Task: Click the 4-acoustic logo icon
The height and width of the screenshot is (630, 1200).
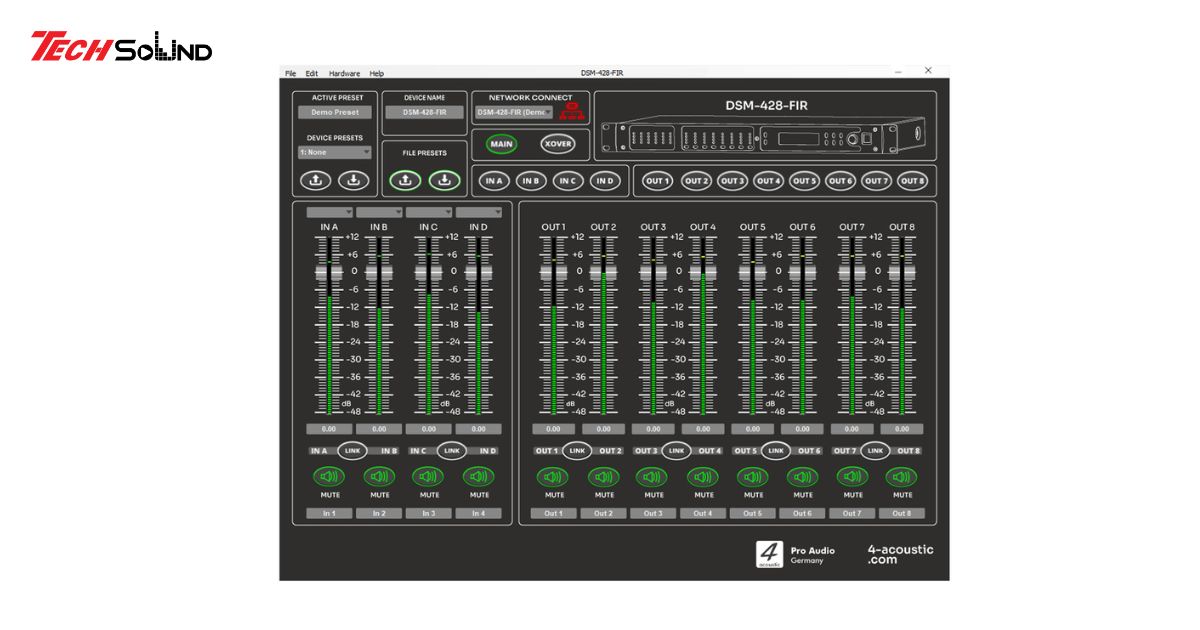Action: pyautogui.click(x=770, y=555)
